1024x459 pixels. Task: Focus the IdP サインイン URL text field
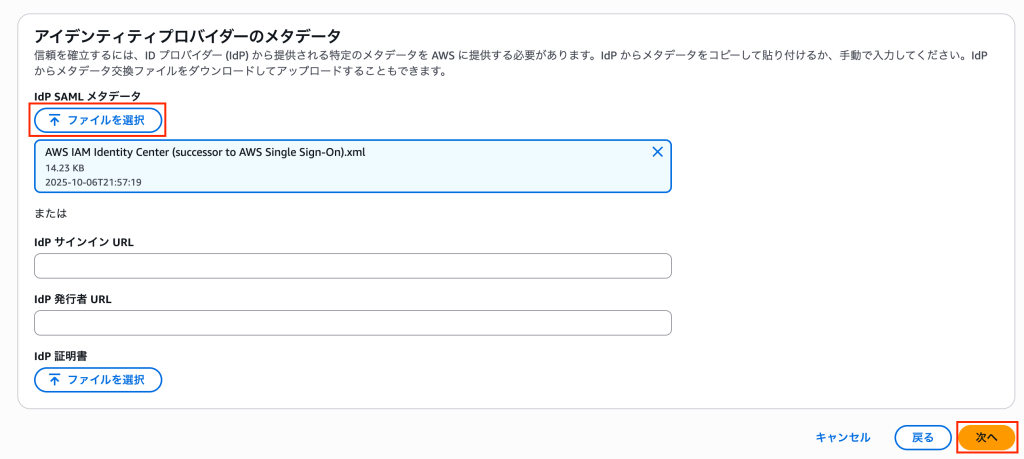coord(352,266)
